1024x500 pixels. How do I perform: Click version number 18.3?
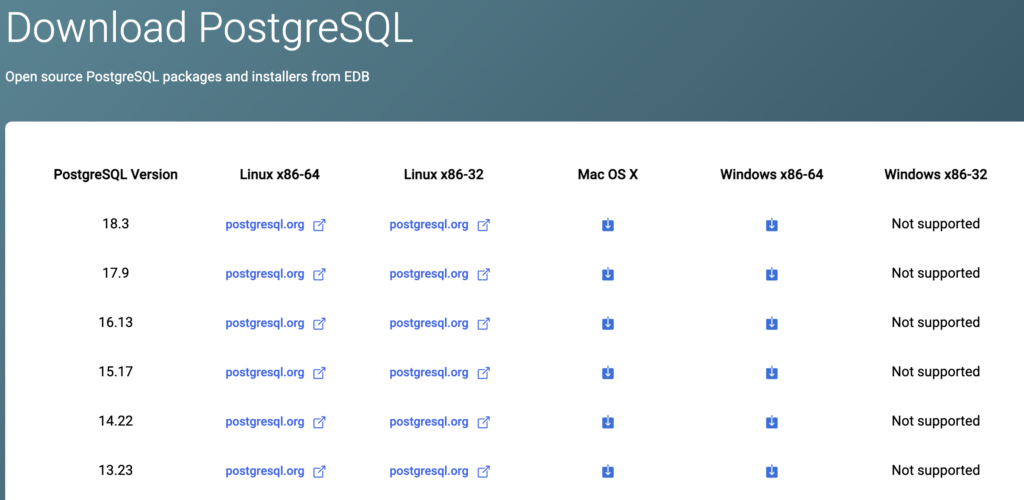tap(116, 224)
